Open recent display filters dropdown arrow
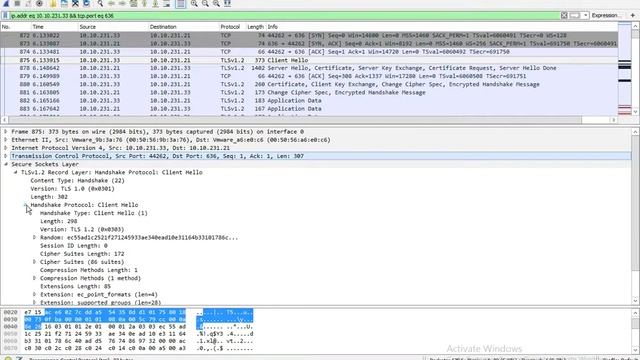 click(x=585, y=15)
